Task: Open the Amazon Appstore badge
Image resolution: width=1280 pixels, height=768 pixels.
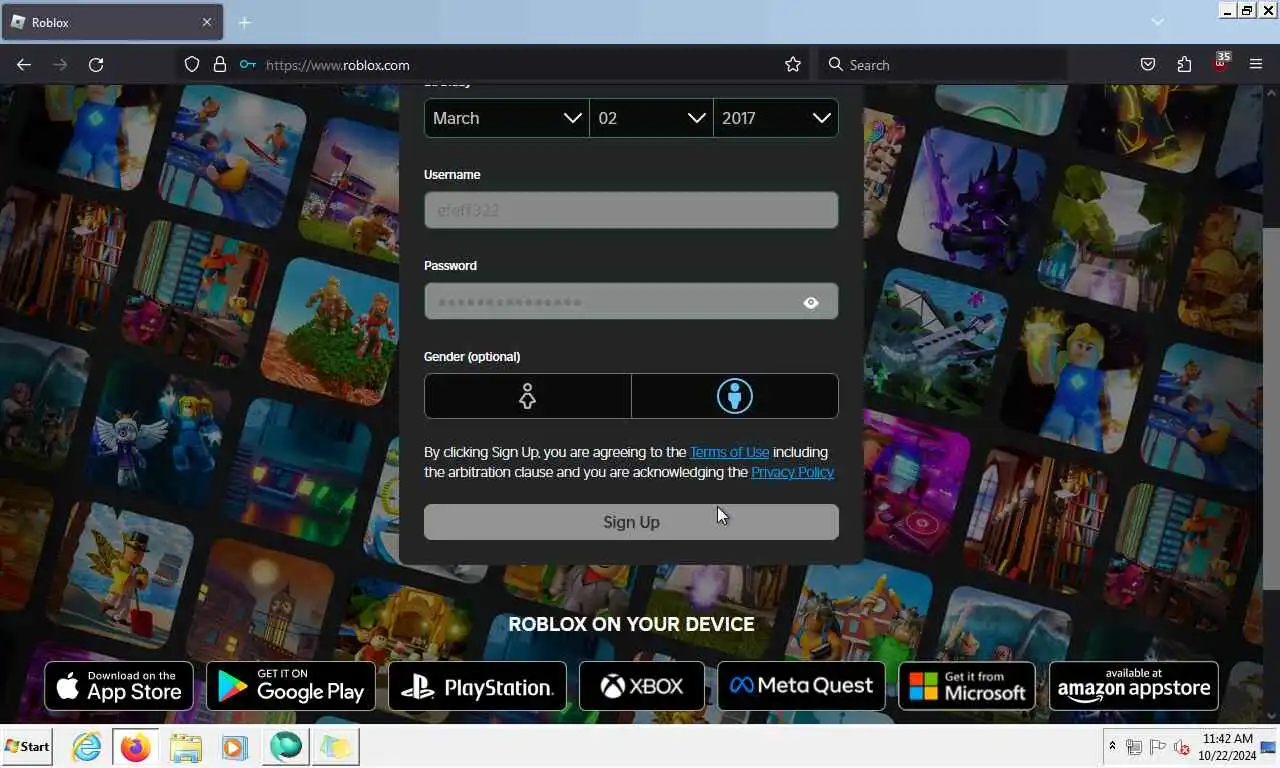Action: coord(1134,686)
